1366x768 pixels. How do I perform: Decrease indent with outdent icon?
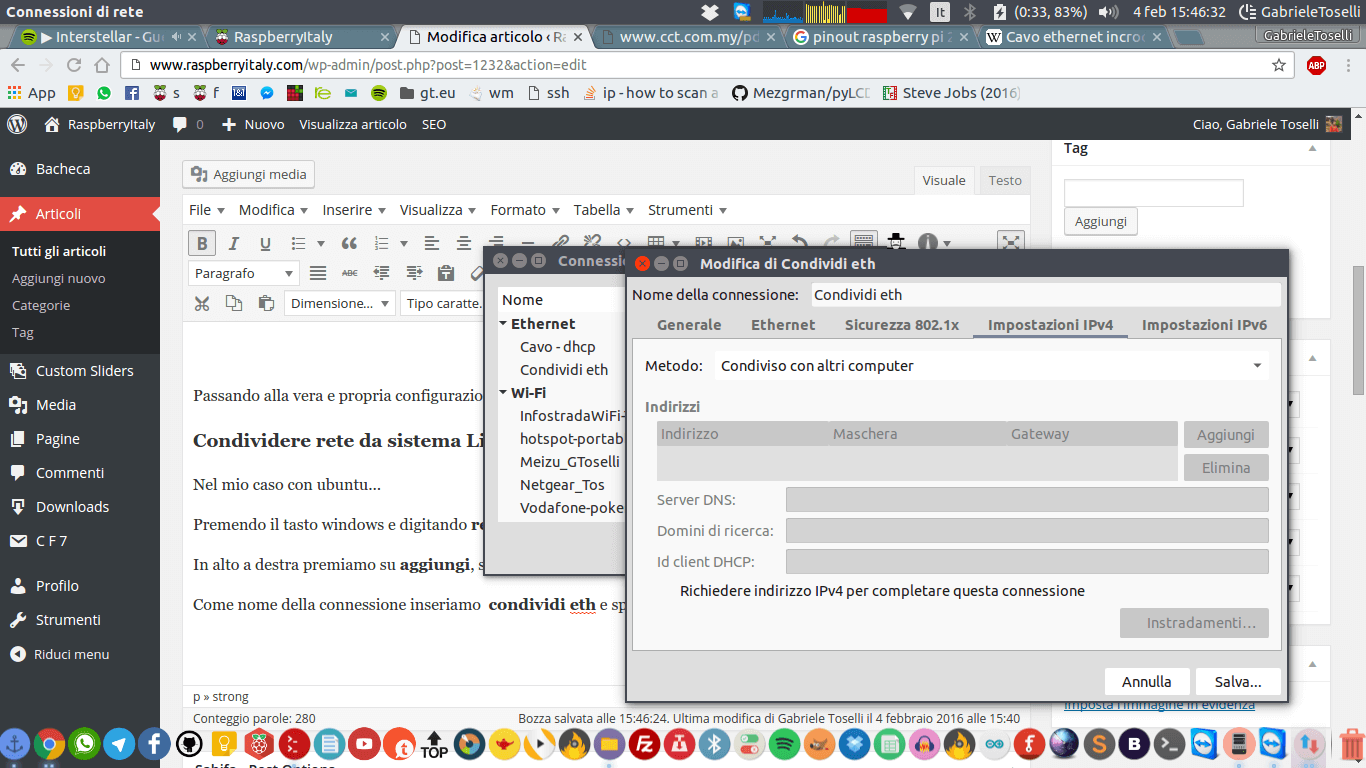381,273
